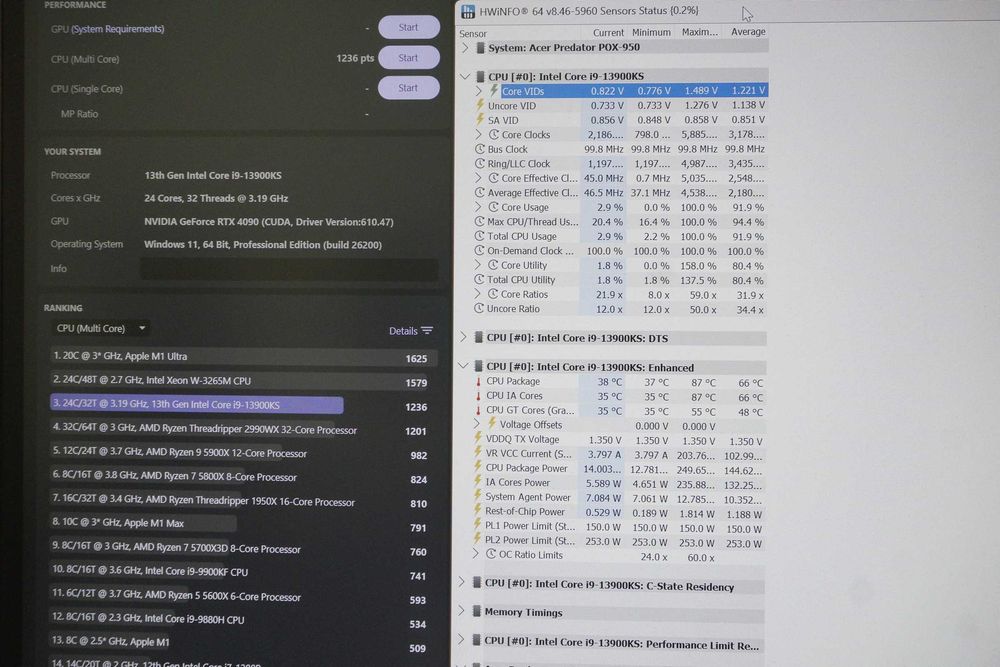This screenshot has height=667, width=1000.
Task: Click Uncore VID lightning bolt icon
Action: 480,105
